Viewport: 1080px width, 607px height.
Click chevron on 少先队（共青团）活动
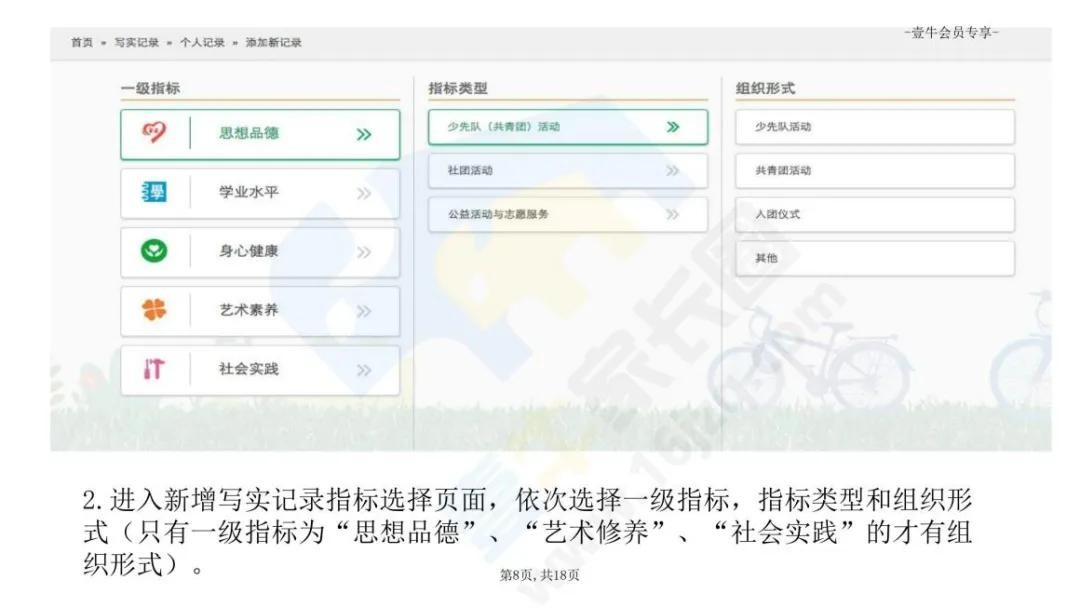point(673,127)
